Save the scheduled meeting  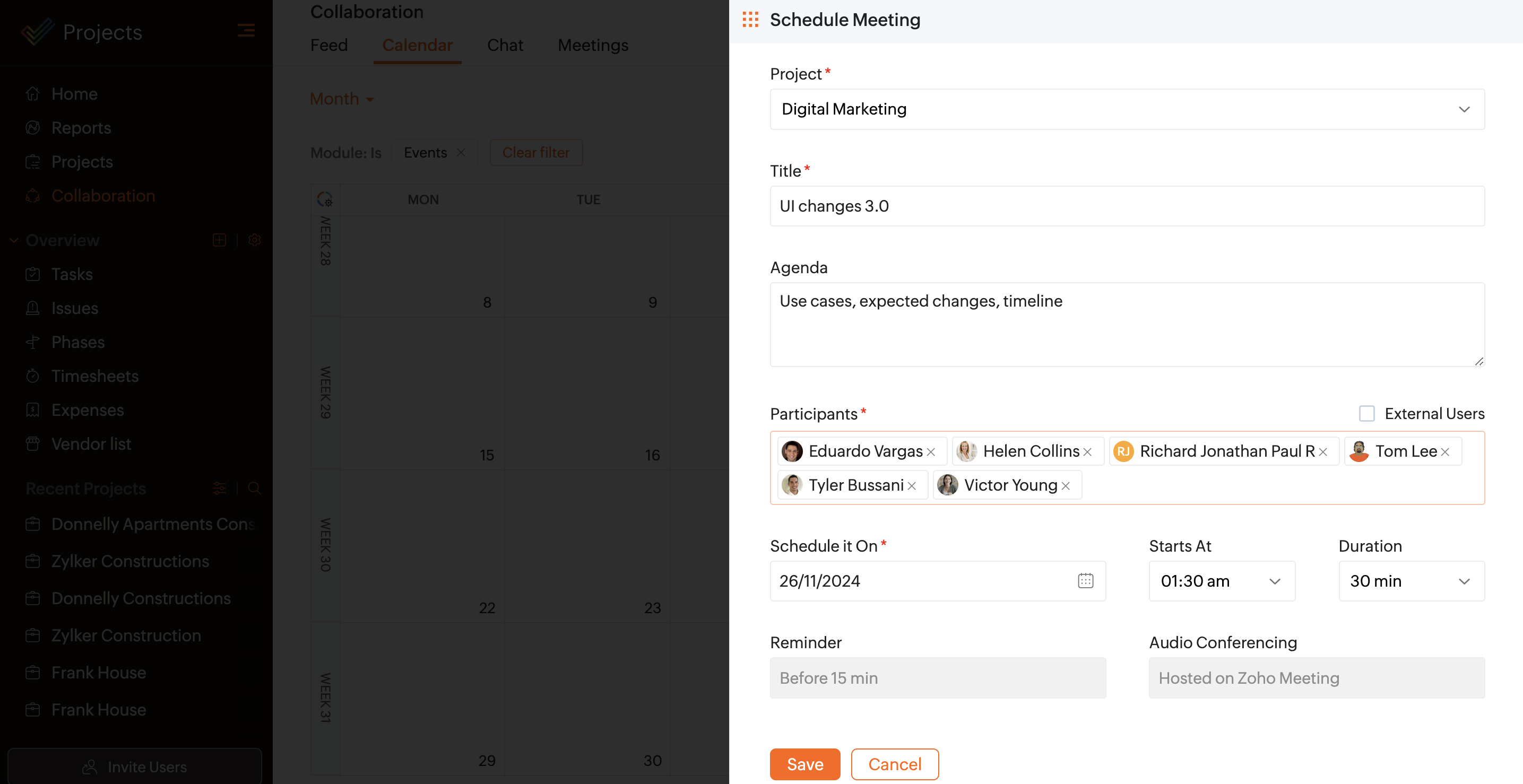(x=804, y=764)
